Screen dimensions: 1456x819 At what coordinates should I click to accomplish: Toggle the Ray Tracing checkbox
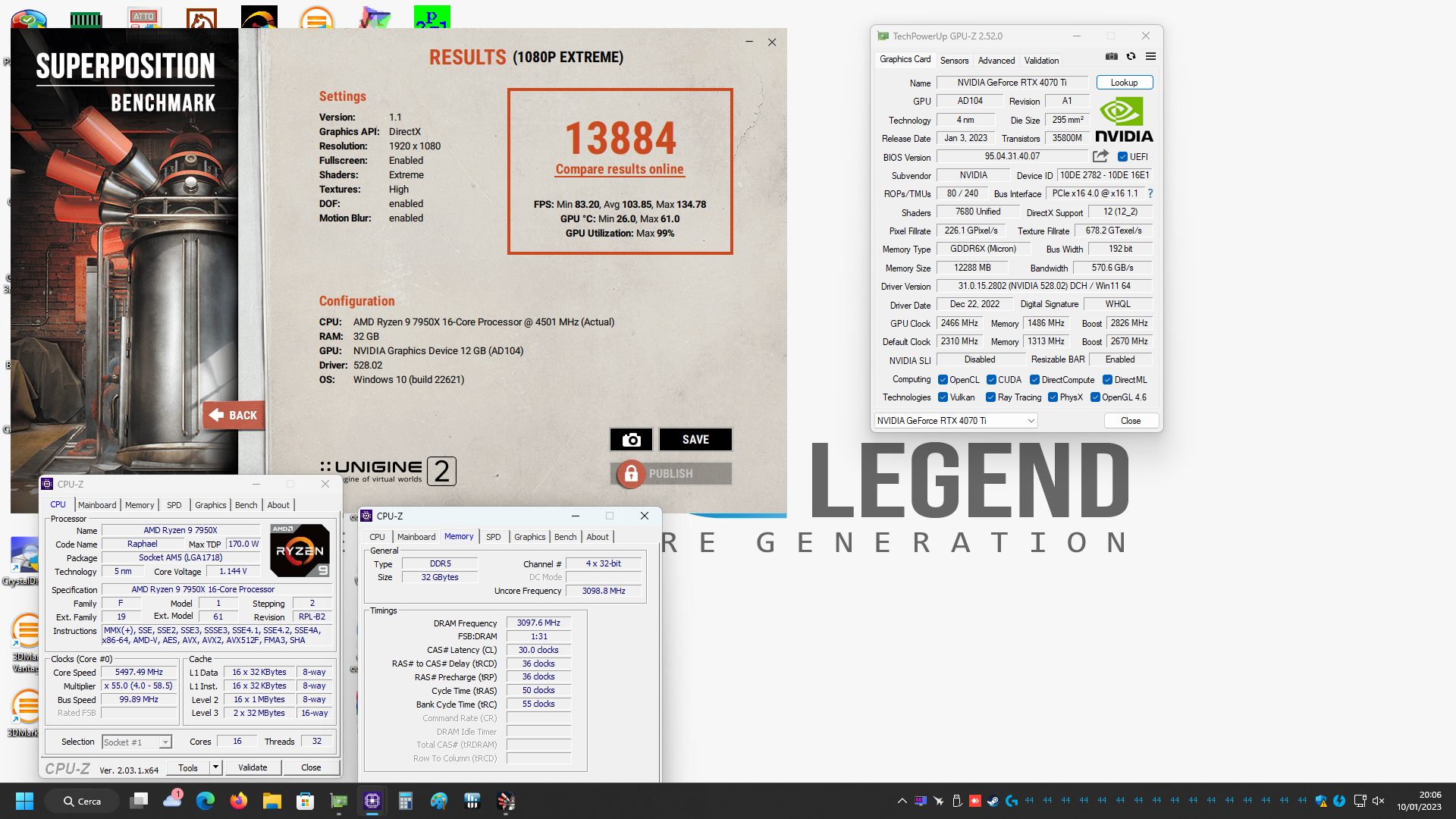(x=990, y=397)
